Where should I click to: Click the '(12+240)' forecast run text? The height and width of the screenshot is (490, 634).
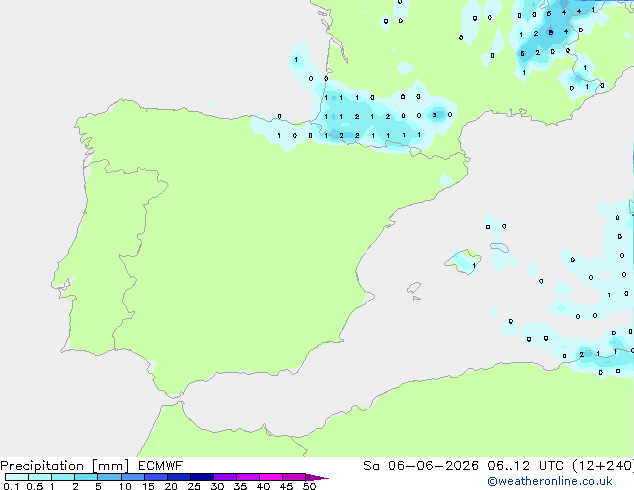[603, 466]
